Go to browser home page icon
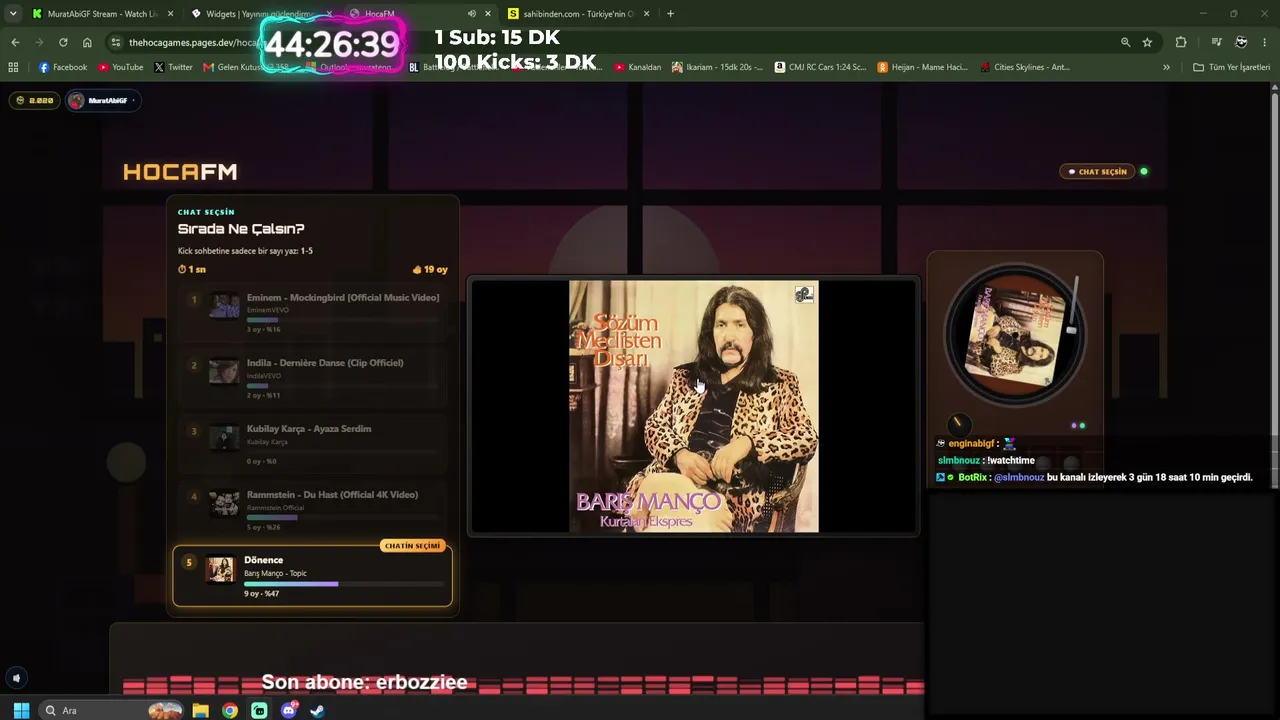The width and height of the screenshot is (1280, 720). (x=87, y=42)
